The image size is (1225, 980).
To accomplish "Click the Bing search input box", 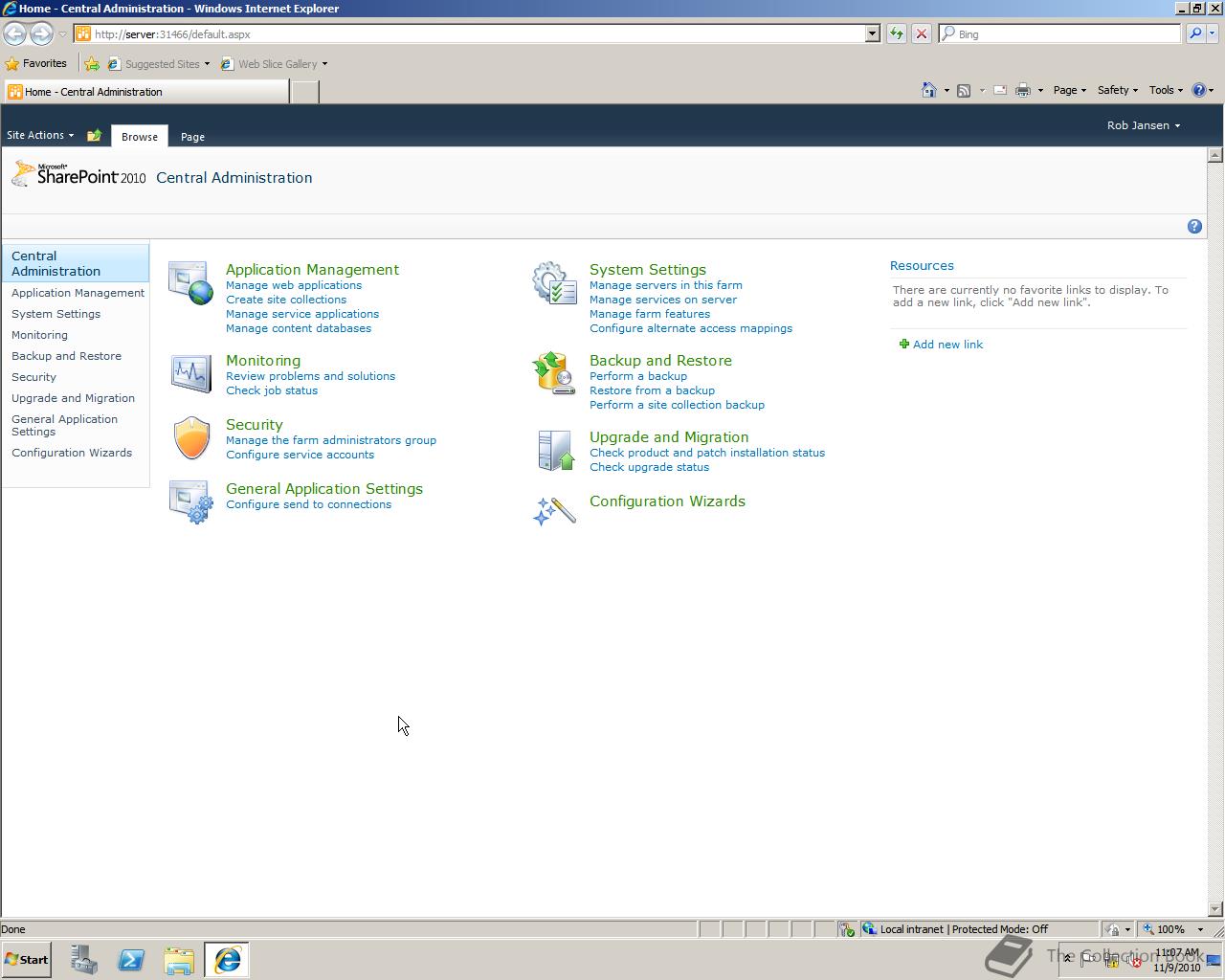I will pos(1059,33).
